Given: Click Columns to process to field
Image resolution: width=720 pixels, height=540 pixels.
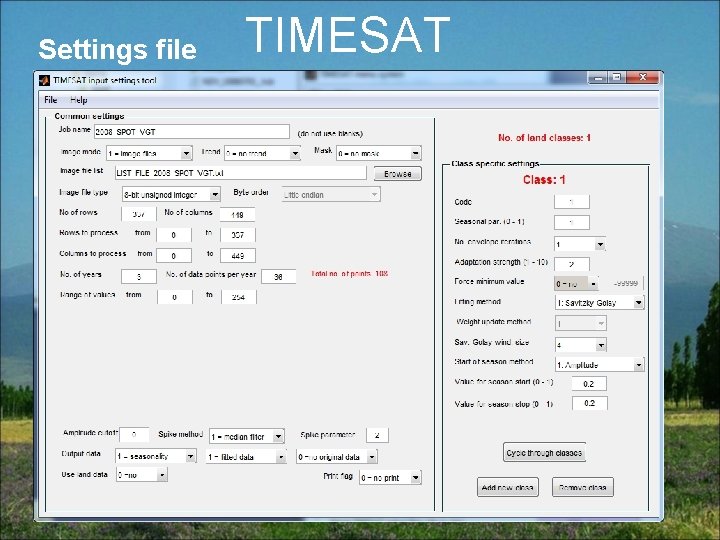Looking at the screenshot, I should tap(238, 256).
